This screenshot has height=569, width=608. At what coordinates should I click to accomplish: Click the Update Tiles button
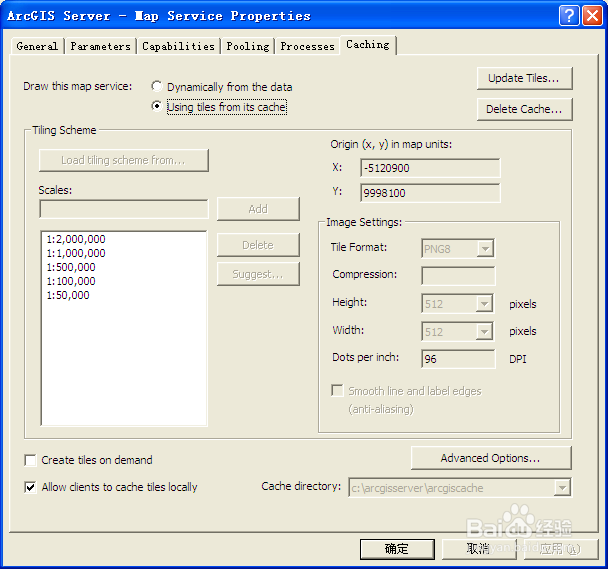(x=524, y=78)
